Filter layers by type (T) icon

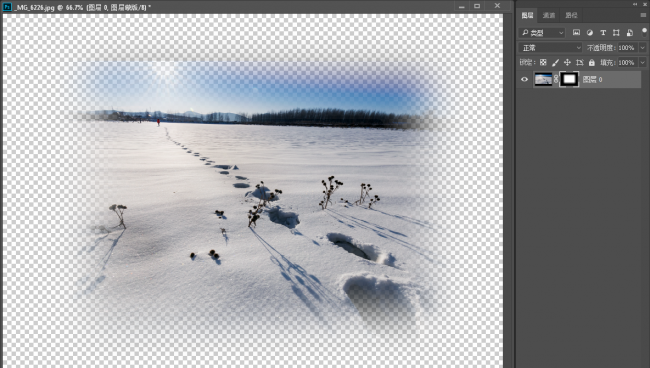point(603,32)
